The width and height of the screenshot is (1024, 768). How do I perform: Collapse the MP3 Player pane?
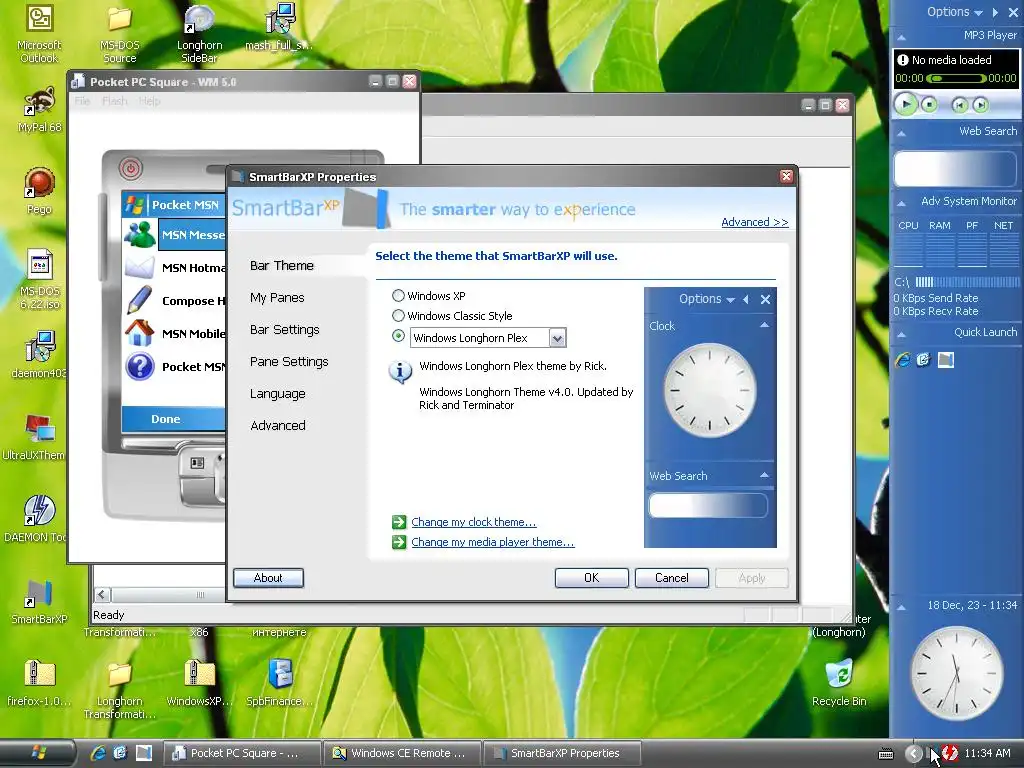click(x=901, y=37)
